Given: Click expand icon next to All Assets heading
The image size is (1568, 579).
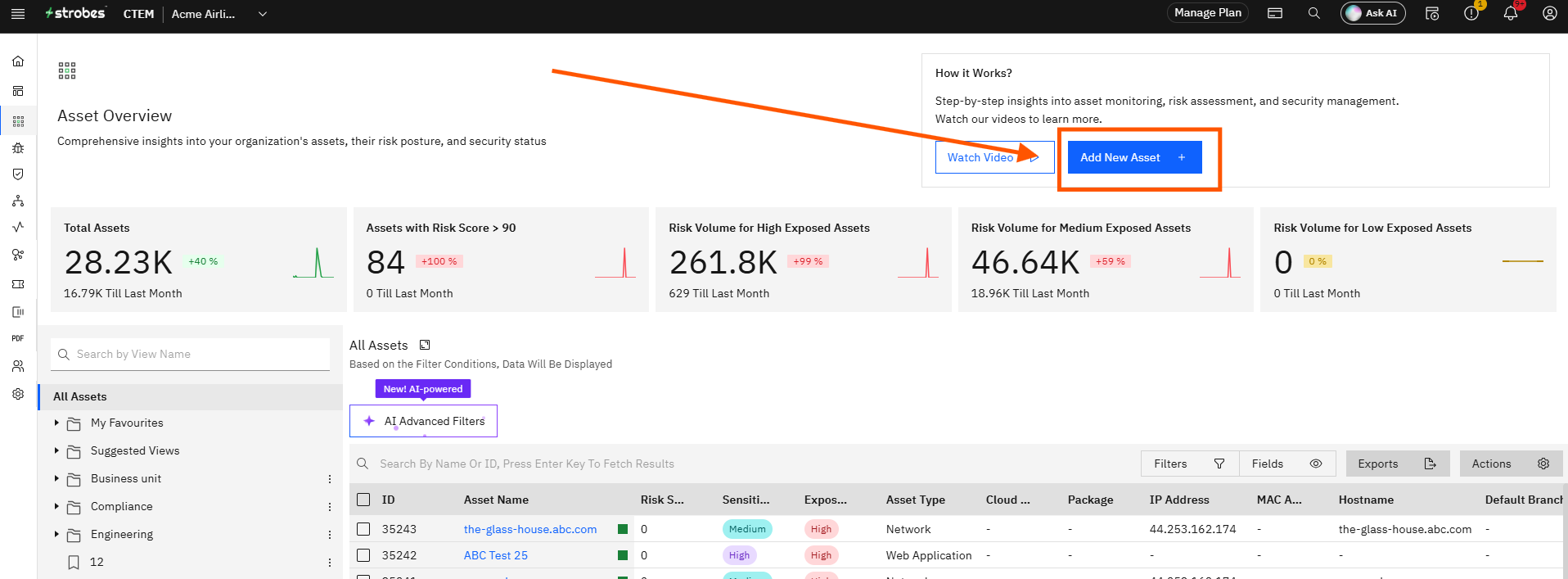Looking at the screenshot, I should (425, 345).
